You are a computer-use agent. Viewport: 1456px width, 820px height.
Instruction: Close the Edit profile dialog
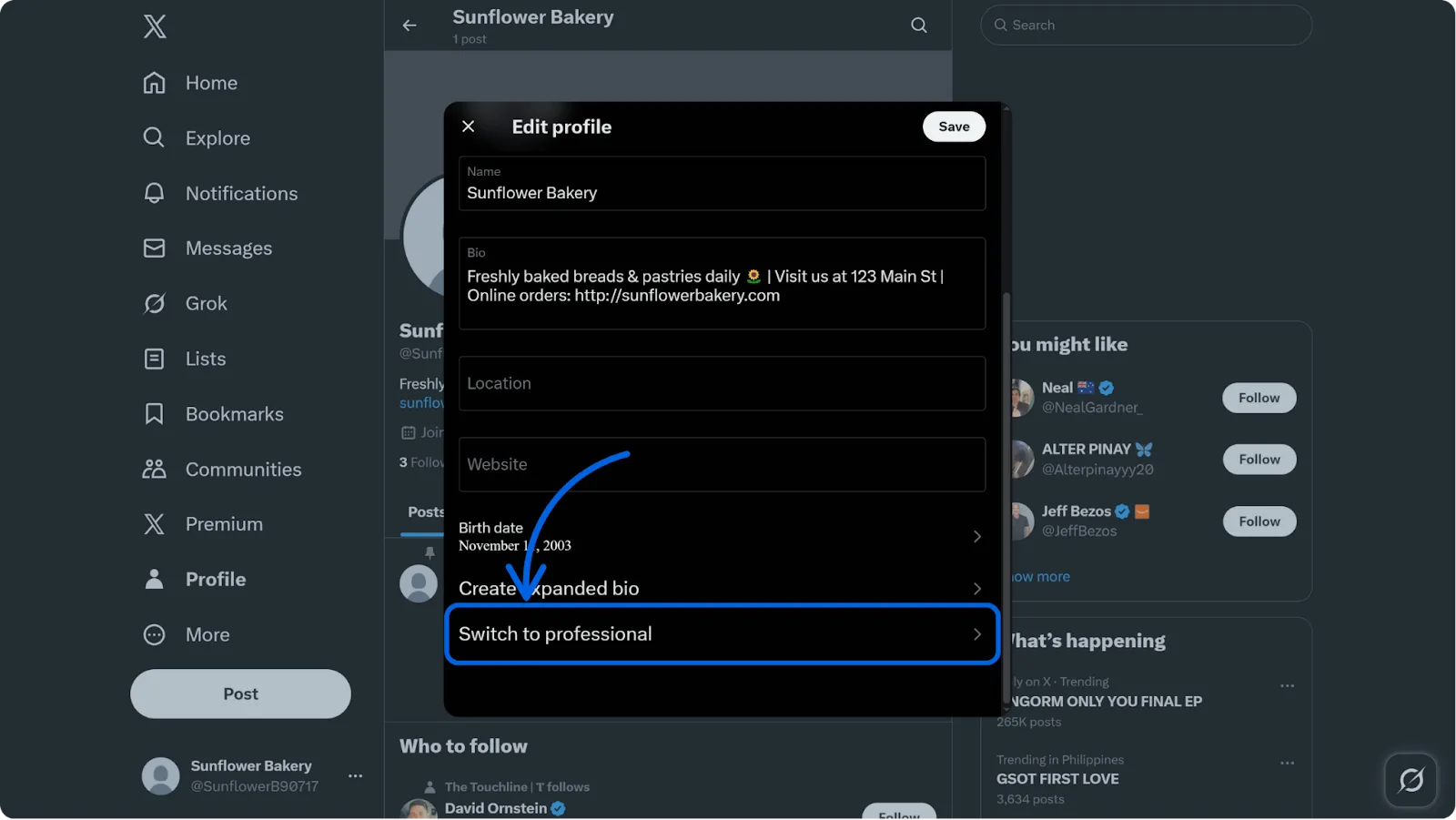pyautogui.click(x=468, y=127)
